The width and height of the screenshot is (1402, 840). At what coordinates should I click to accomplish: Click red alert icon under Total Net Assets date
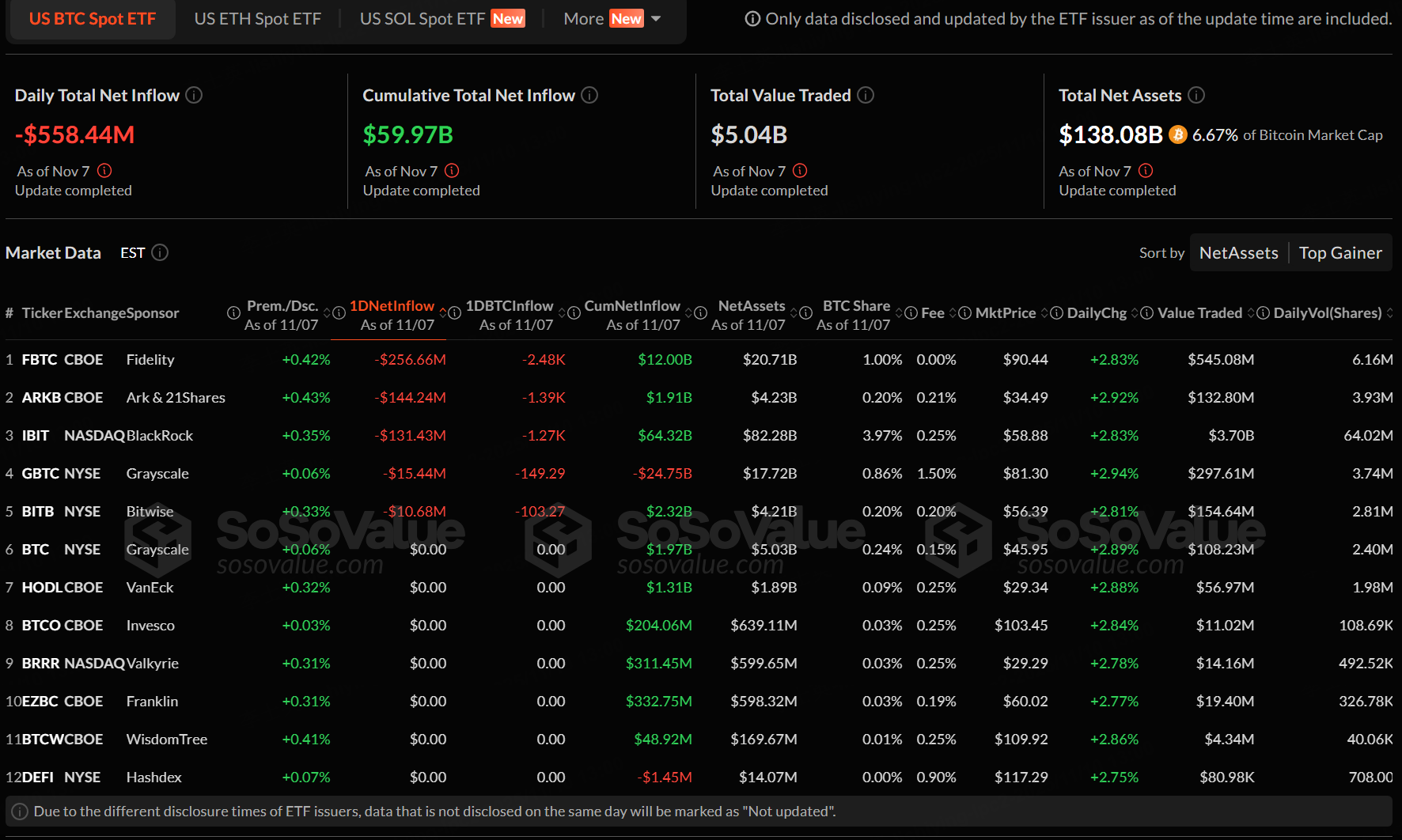click(1146, 171)
